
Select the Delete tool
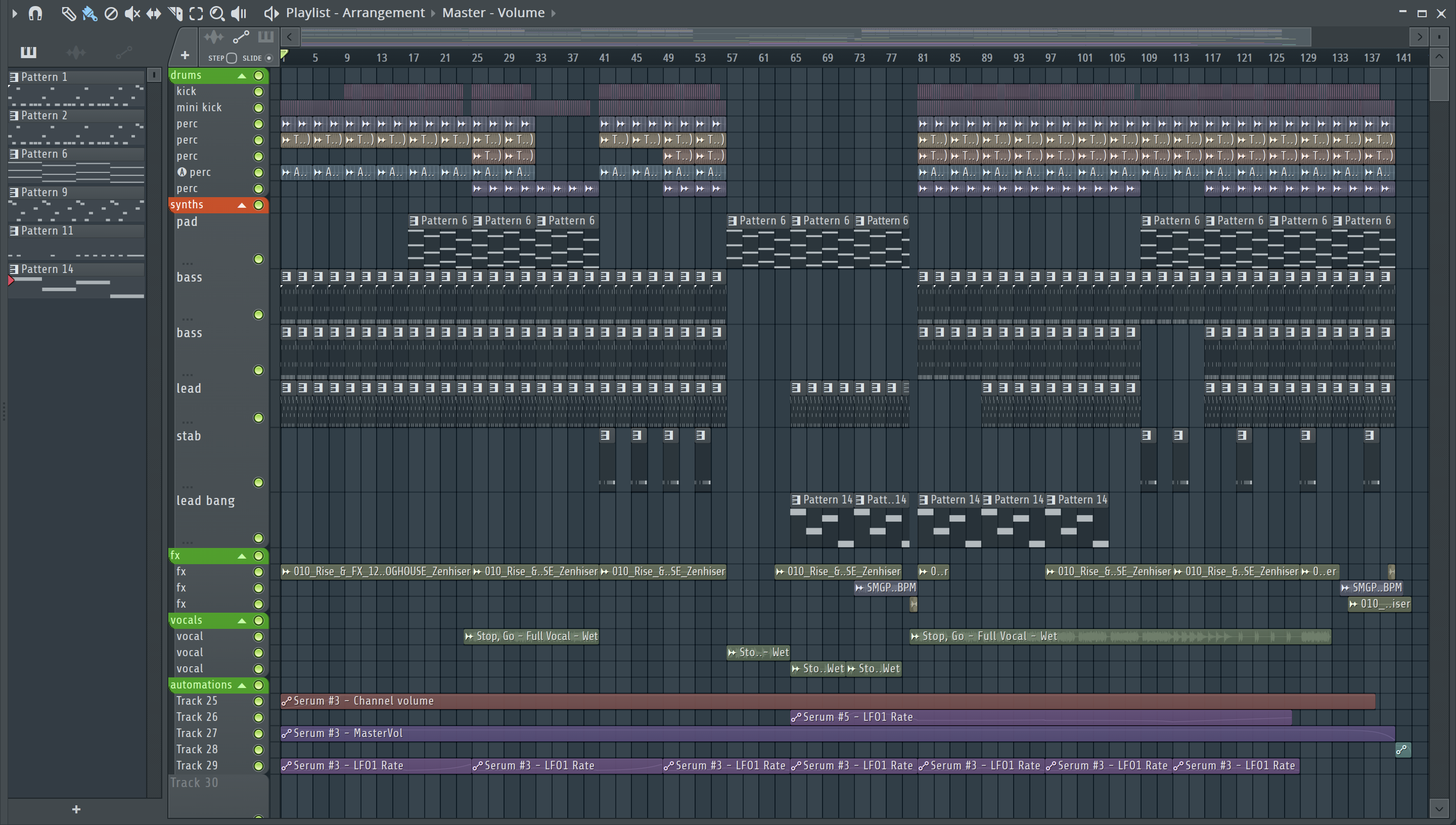tap(111, 13)
